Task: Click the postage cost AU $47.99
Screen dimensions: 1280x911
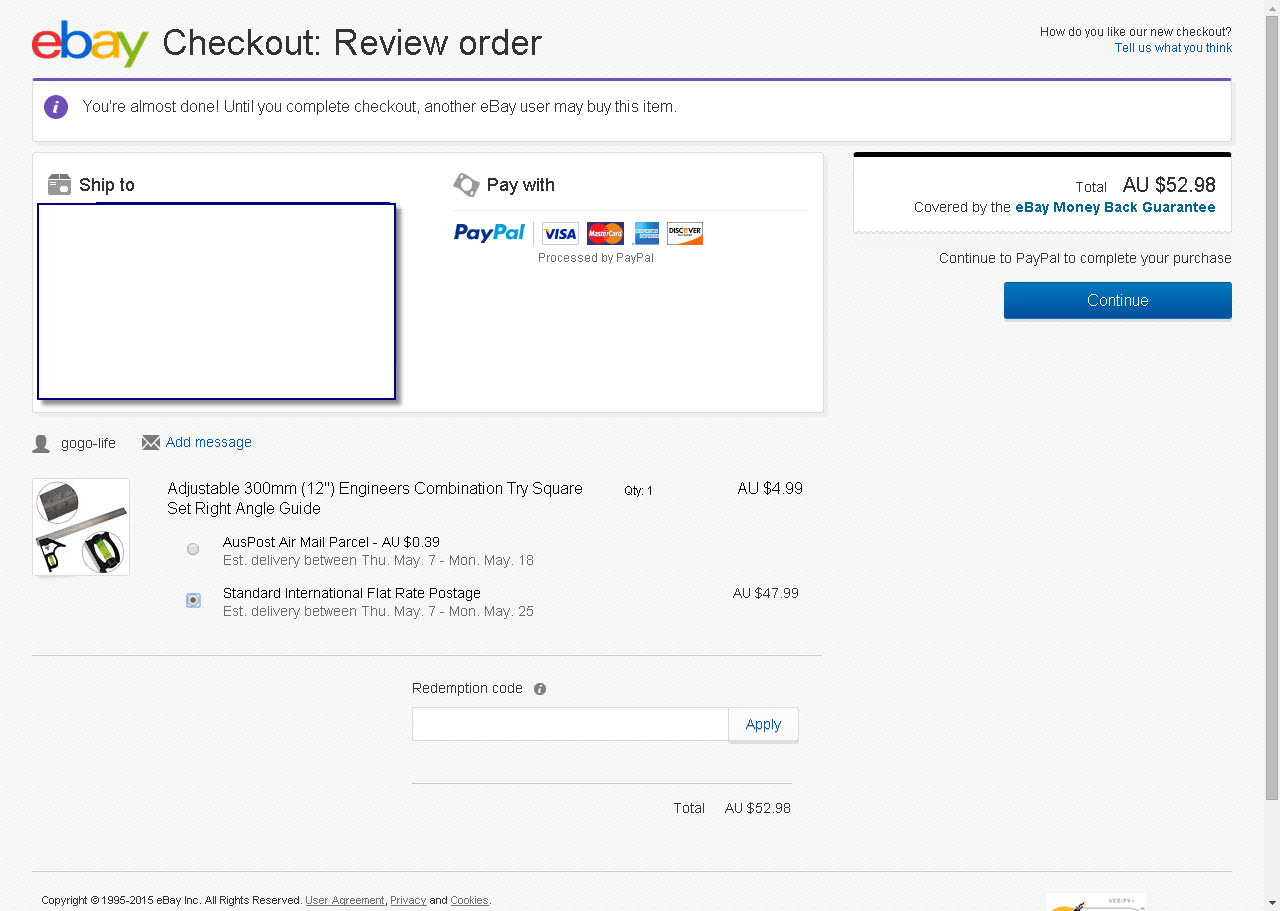Action: point(766,593)
